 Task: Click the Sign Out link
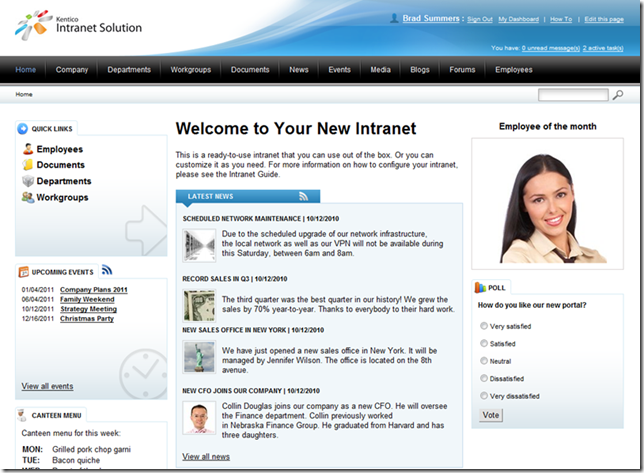coord(480,19)
